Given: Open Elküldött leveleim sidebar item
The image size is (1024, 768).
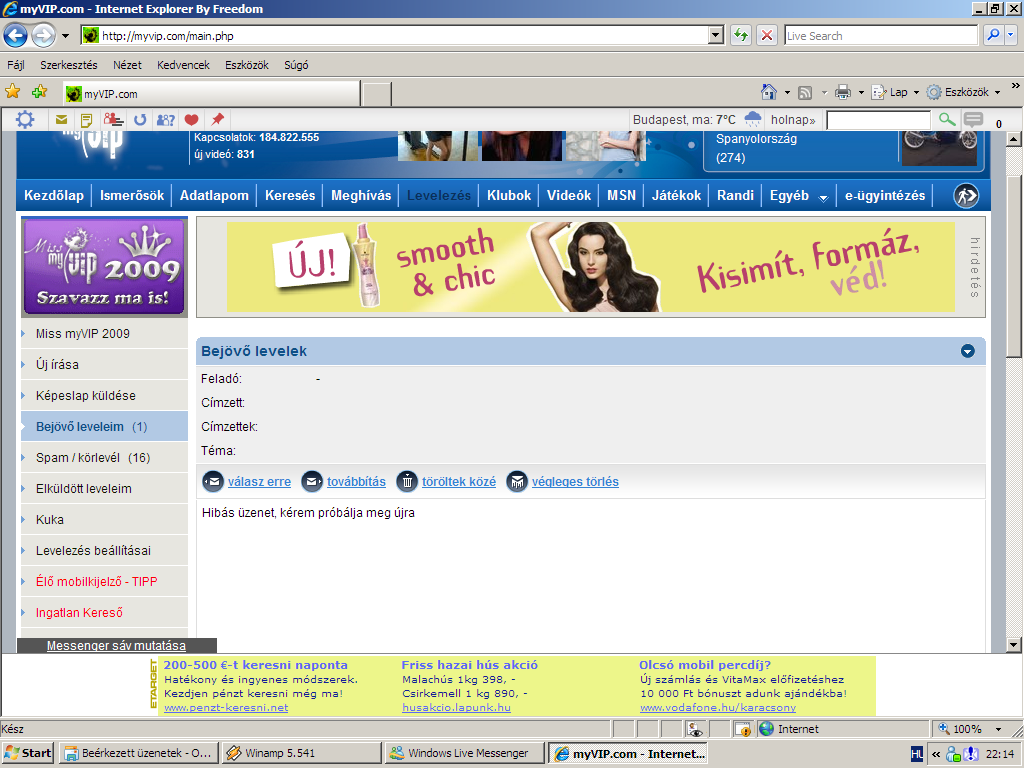Looking at the screenshot, I should coord(104,488).
